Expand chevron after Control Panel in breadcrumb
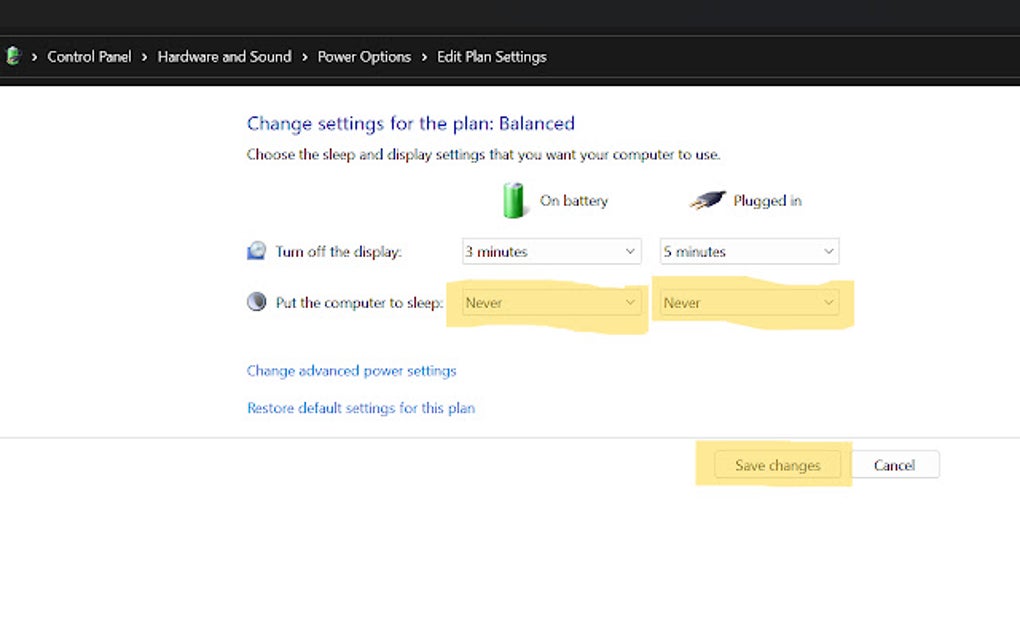Screen dimensions: 1020x638 (144, 57)
